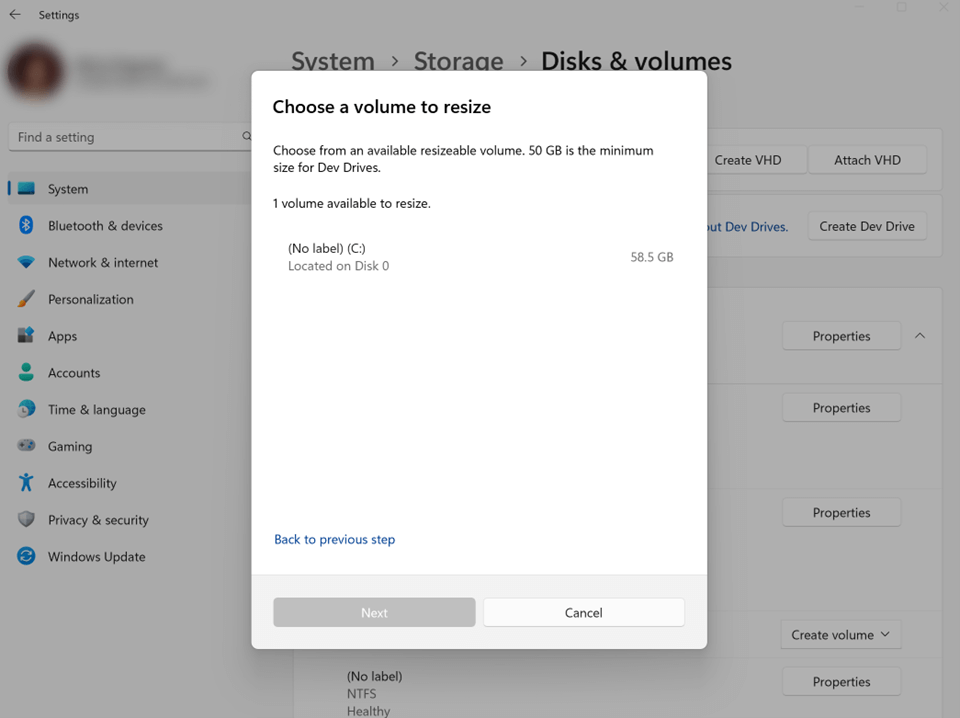Viewport: 960px width, 718px height.
Task: Click the Create Dev Drive button
Action: (x=866, y=226)
